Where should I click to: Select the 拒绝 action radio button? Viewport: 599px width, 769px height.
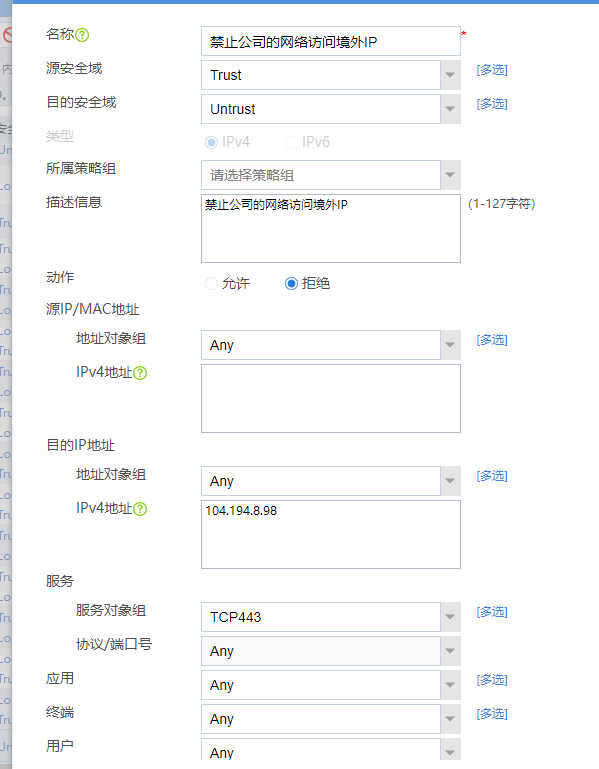click(291, 283)
